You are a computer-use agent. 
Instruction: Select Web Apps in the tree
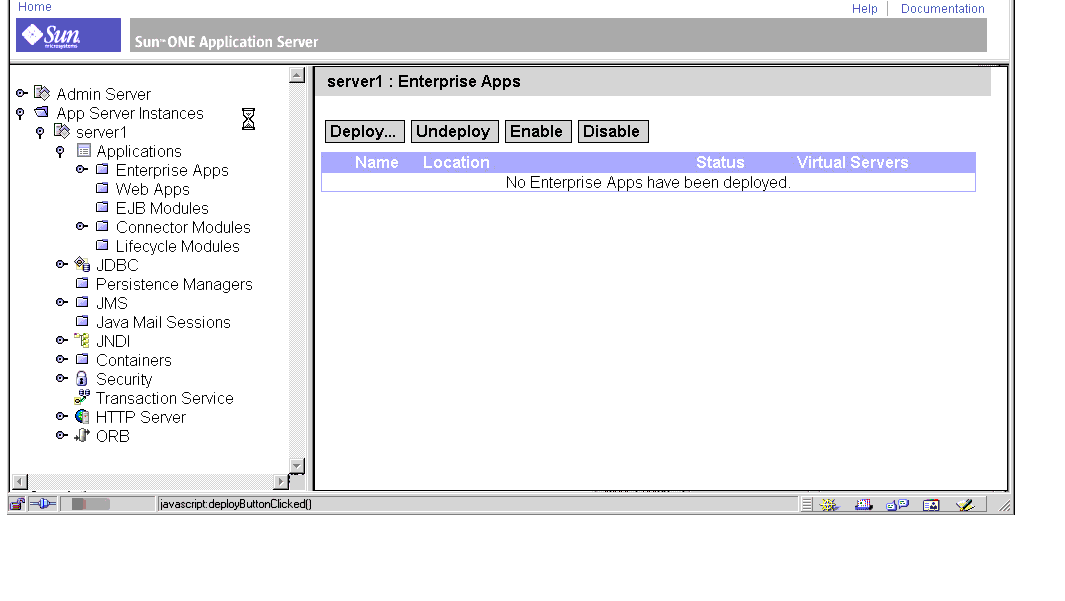click(152, 189)
